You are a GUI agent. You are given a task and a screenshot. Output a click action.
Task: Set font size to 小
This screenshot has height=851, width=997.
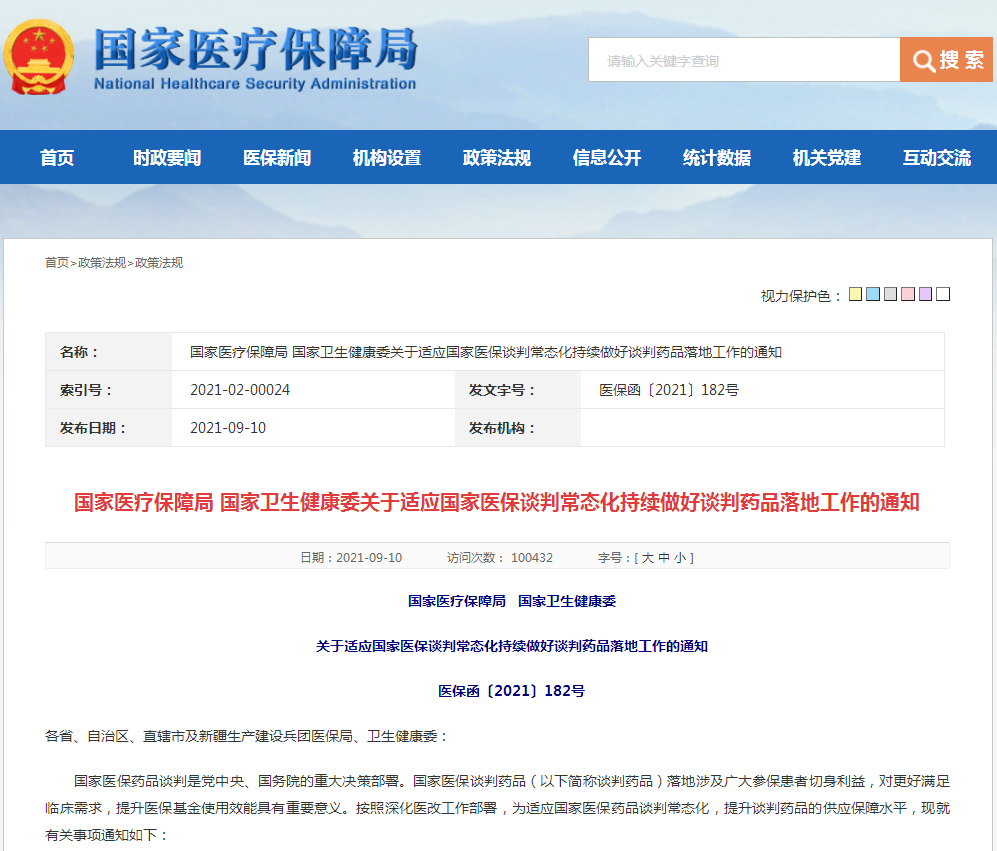pos(680,558)
